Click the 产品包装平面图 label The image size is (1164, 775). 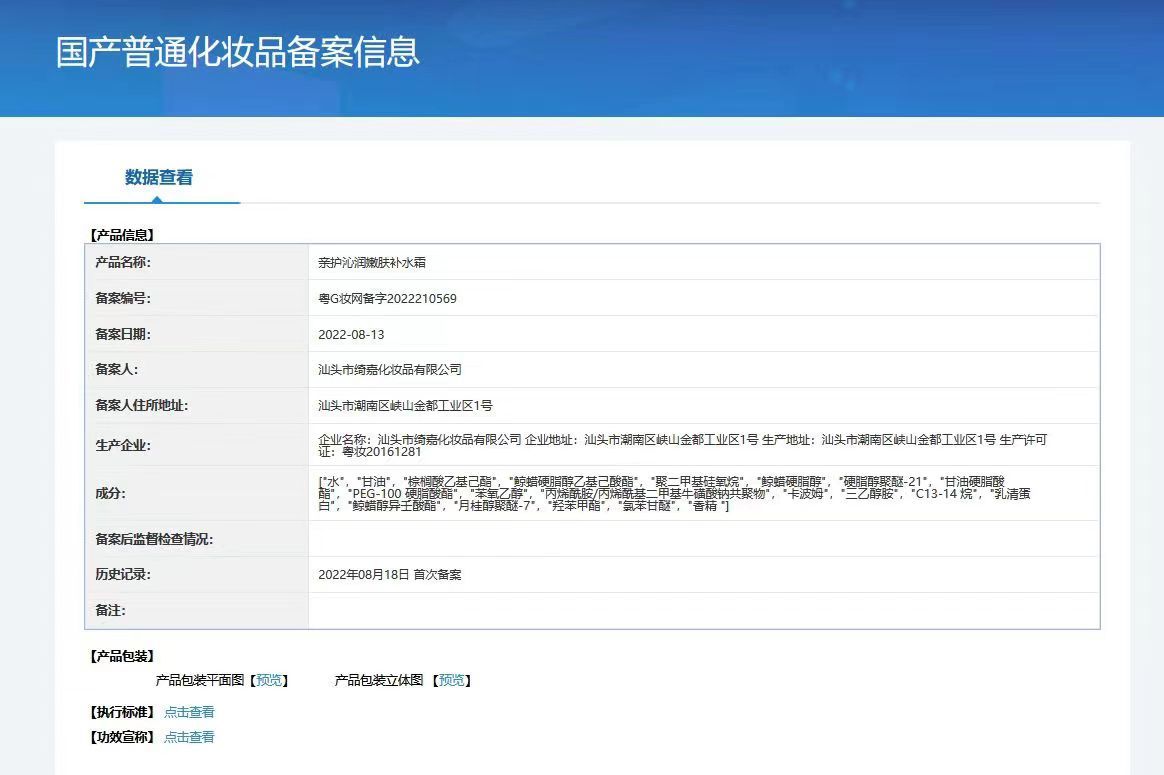coord(200,680)
